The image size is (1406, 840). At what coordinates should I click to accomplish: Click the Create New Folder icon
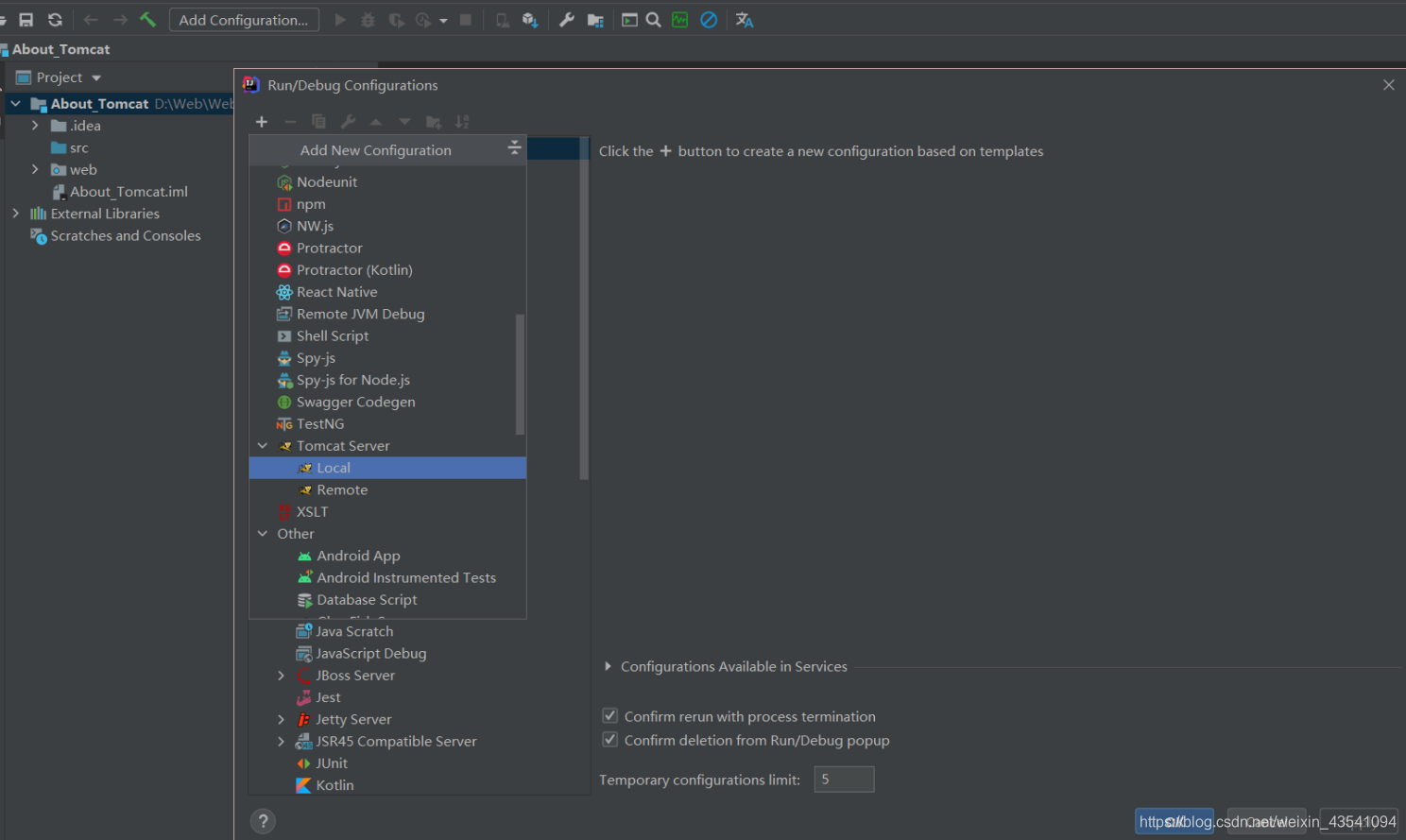[434, 122]
